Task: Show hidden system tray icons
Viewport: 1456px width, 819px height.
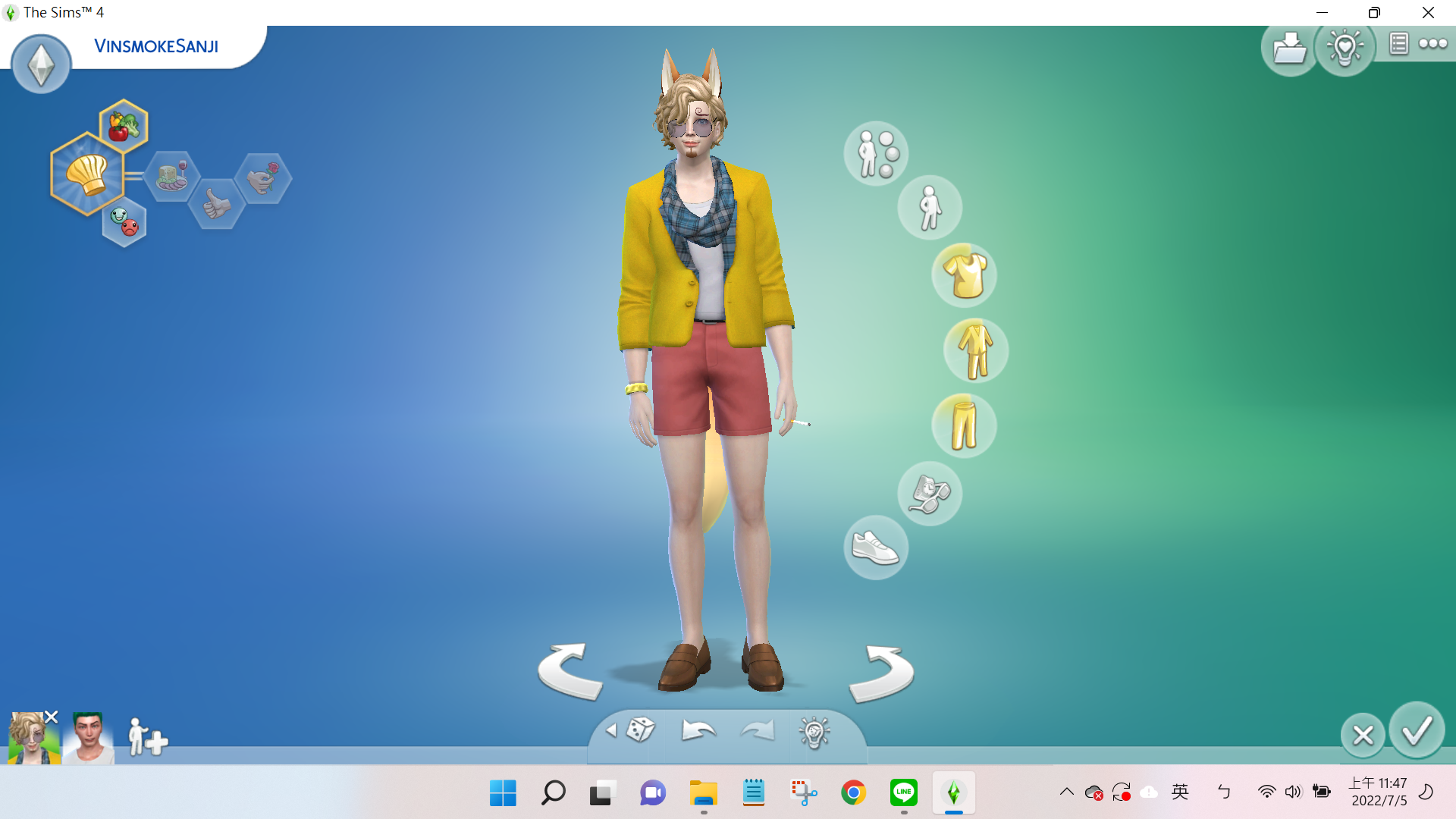Action: click(1067, 792)
